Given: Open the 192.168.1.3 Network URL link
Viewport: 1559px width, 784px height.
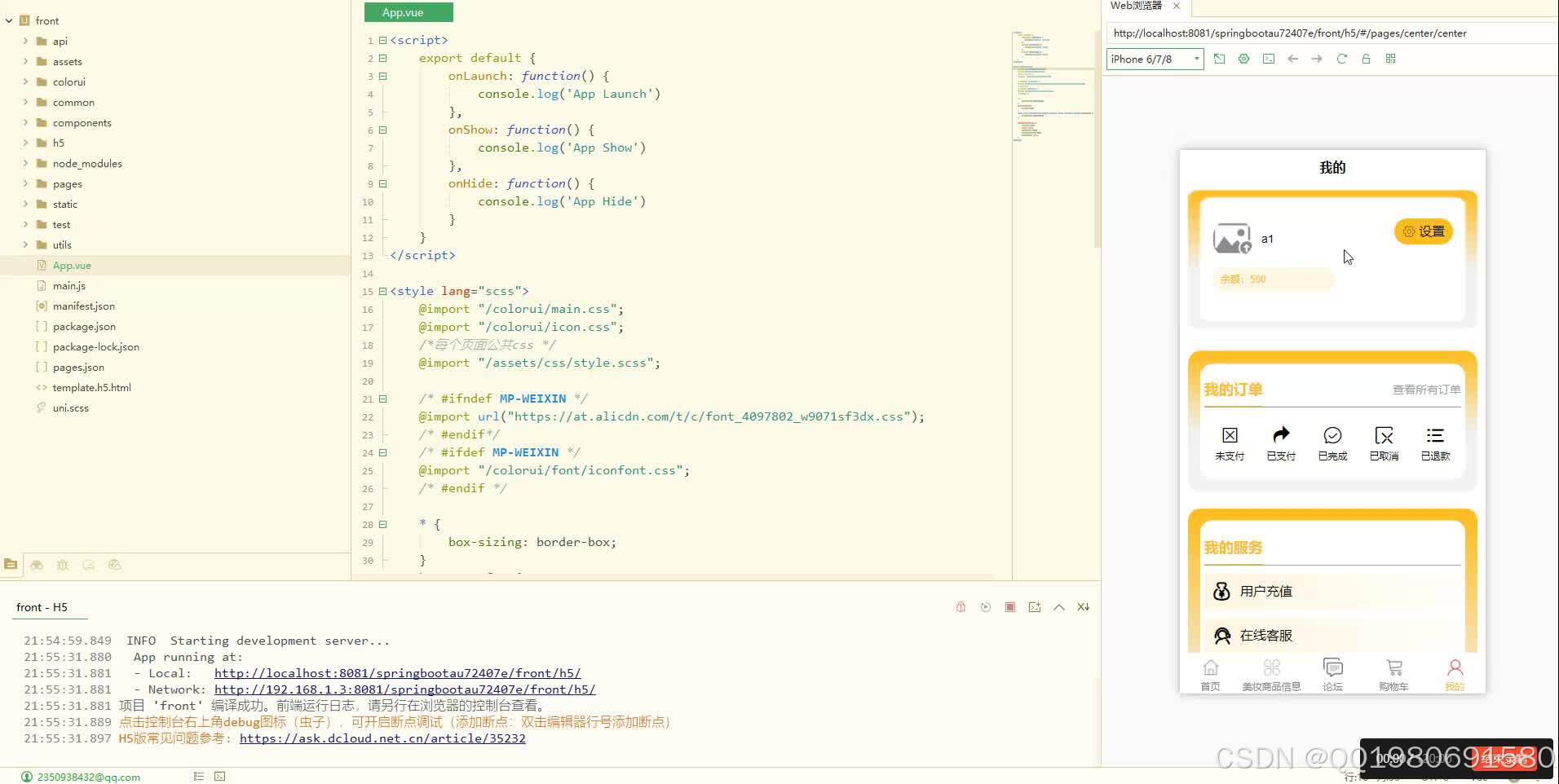Looking at the screenshot, I should pos(404,689).
